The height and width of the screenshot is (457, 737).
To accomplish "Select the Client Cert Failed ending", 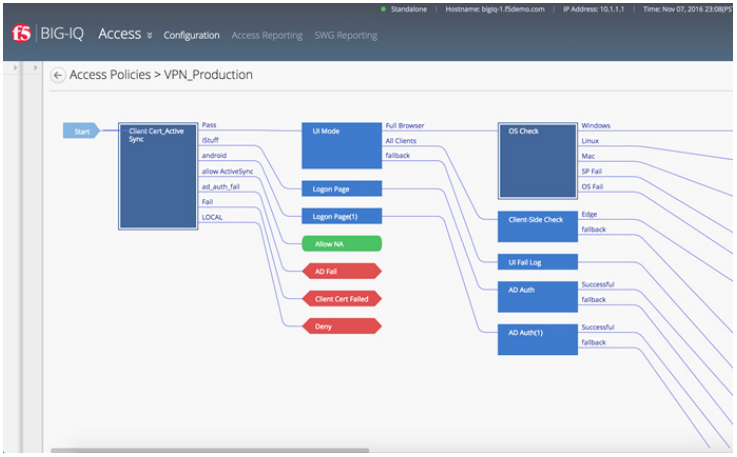I will point(342,299).
